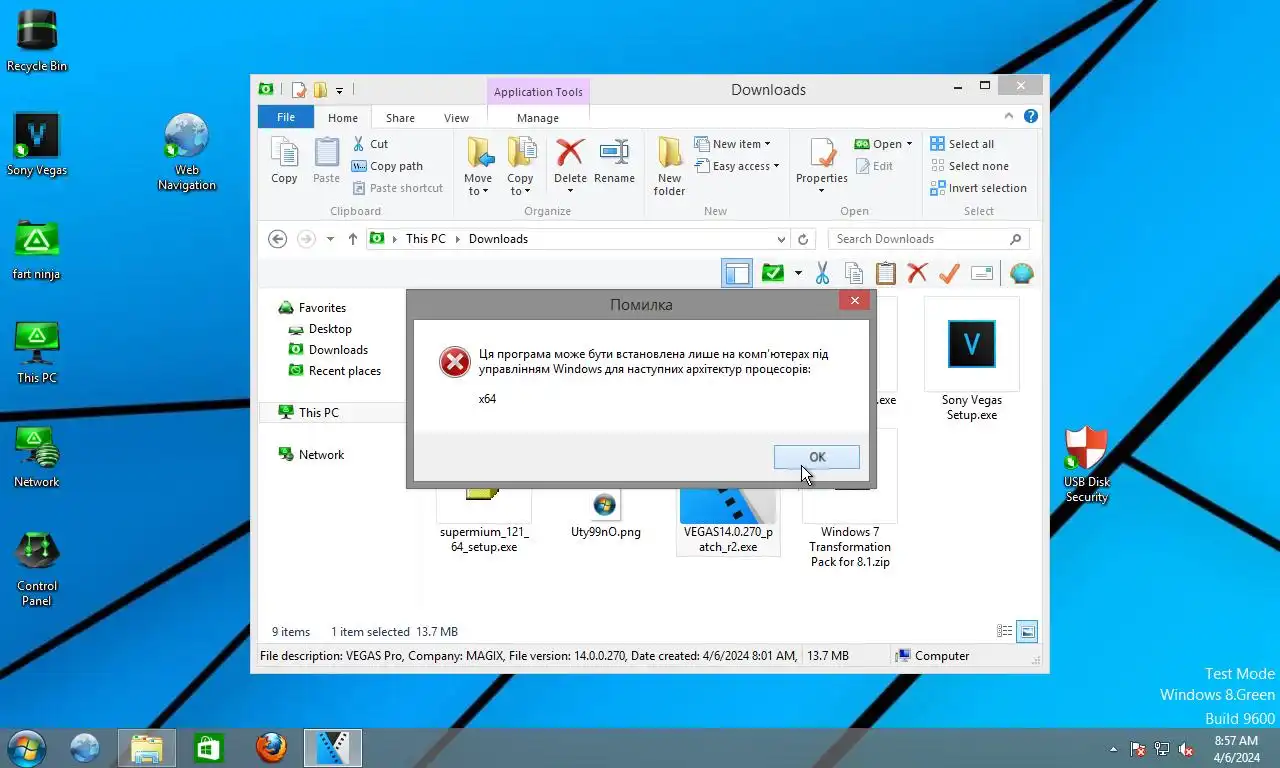Click Copy path in the ribbon

(388, 166)
